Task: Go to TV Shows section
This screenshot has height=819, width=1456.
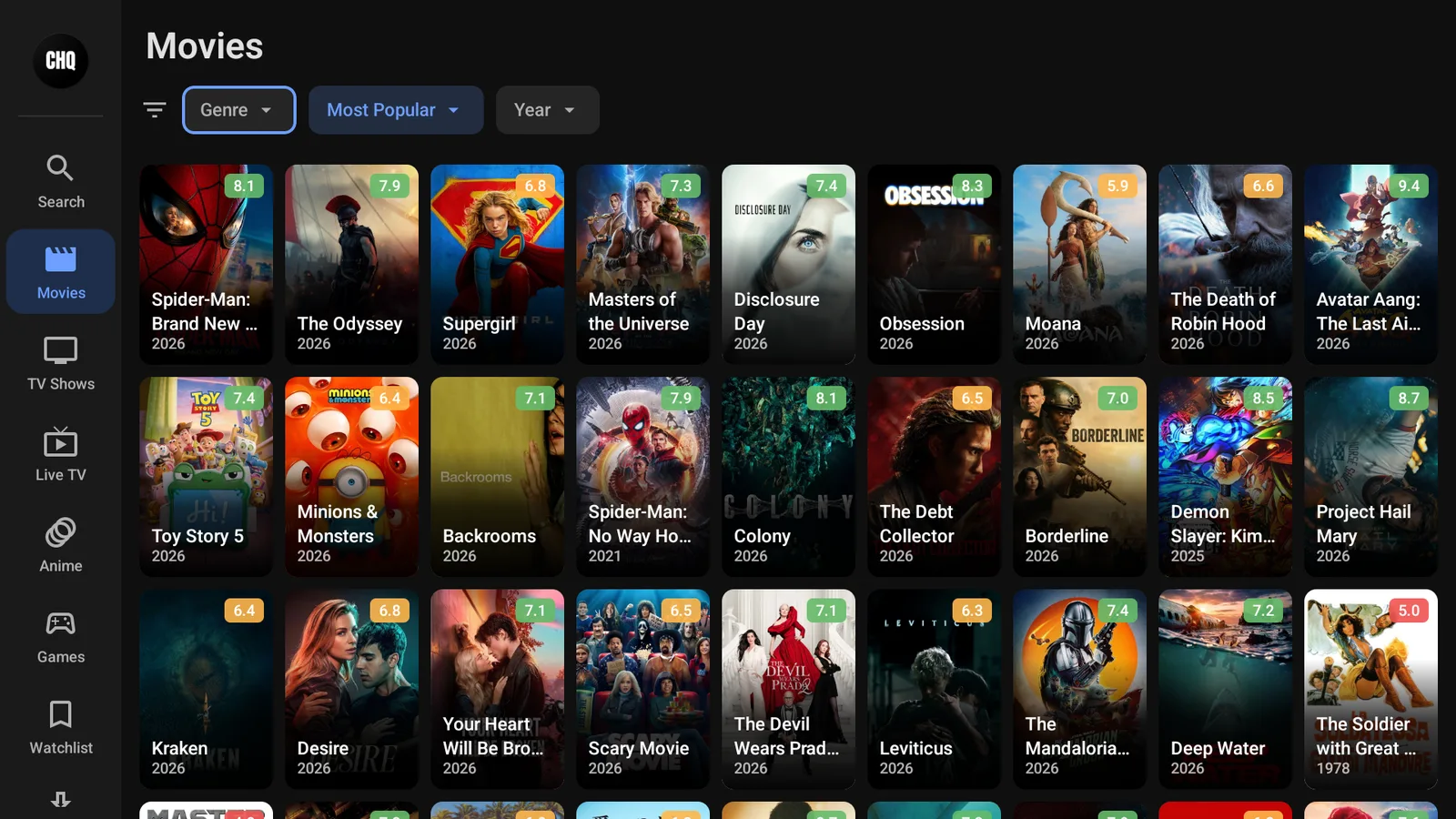Action: coord(61,363)
